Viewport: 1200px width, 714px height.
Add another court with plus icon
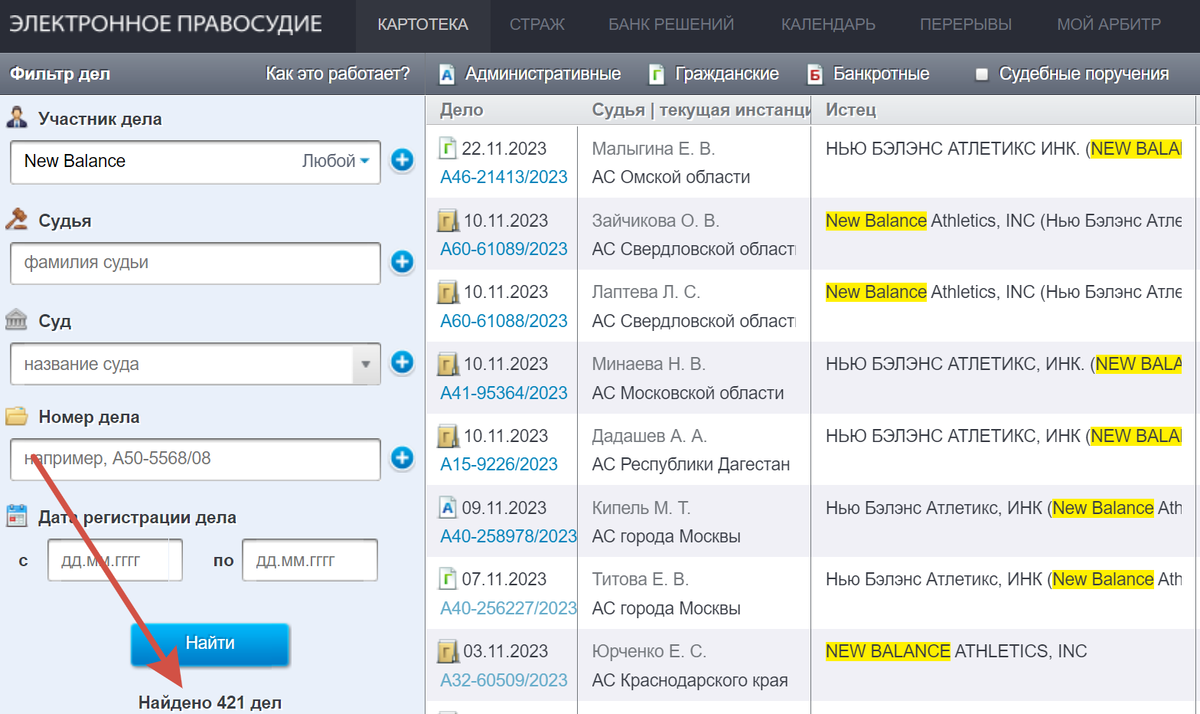click(402, 363)
